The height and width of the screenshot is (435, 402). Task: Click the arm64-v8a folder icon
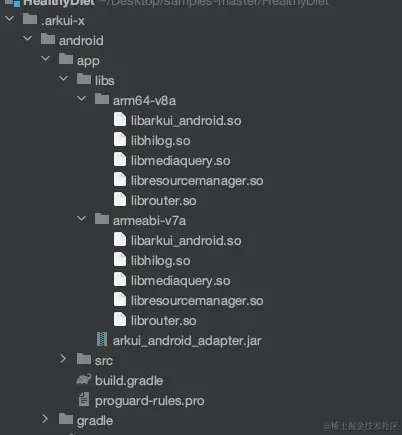pos(102,99)
